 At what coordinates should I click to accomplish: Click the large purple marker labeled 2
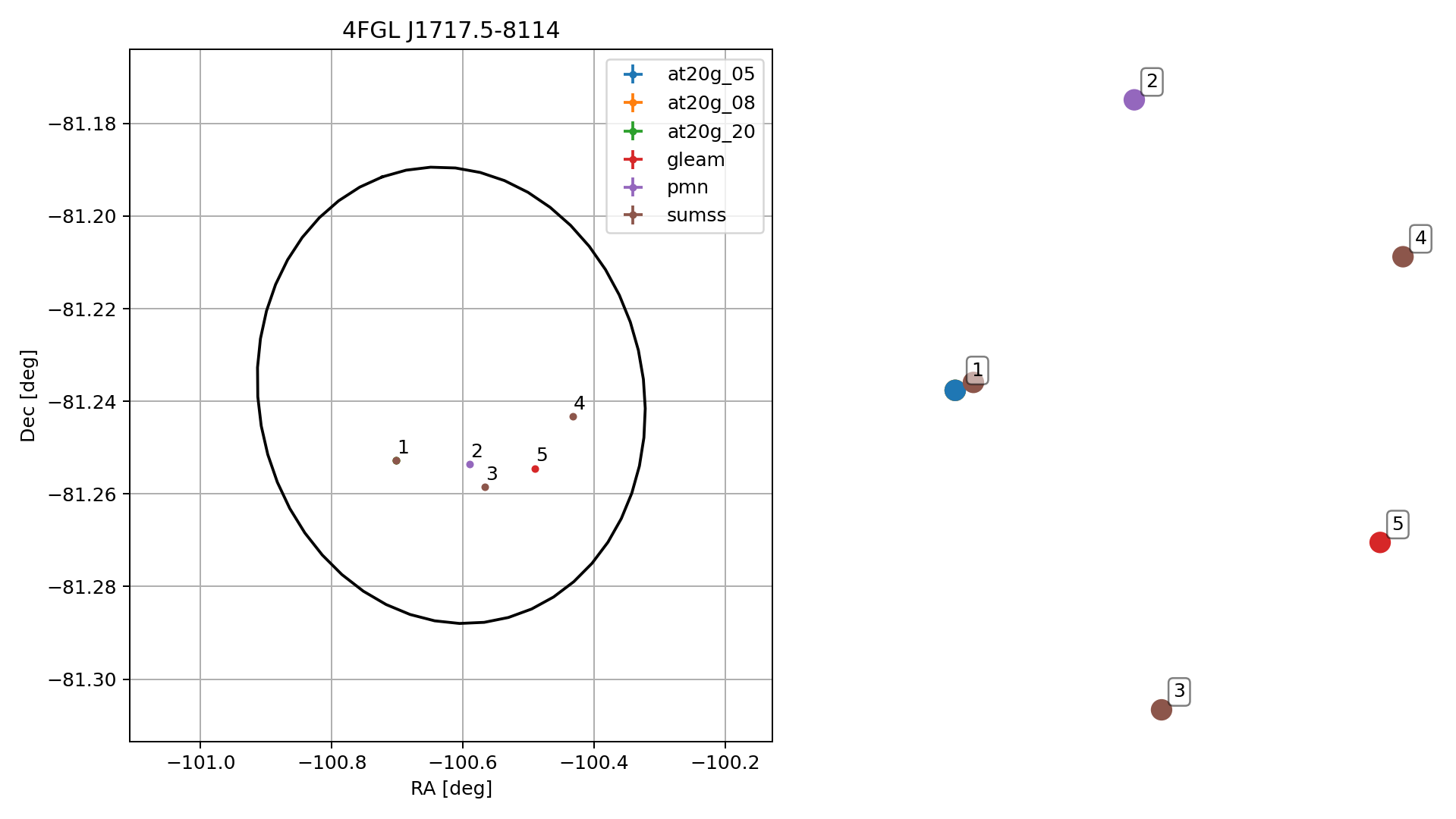(x=1134, y=99)
